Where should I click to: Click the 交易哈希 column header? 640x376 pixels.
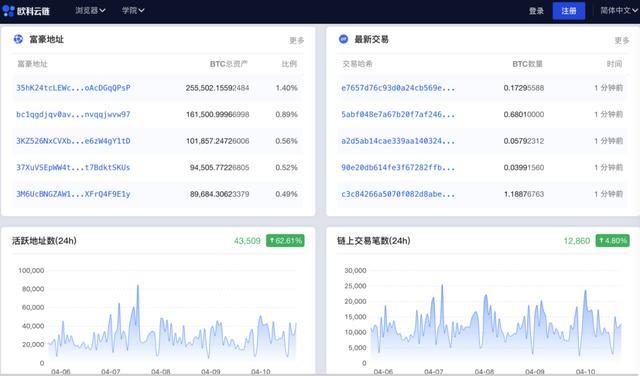357,64
